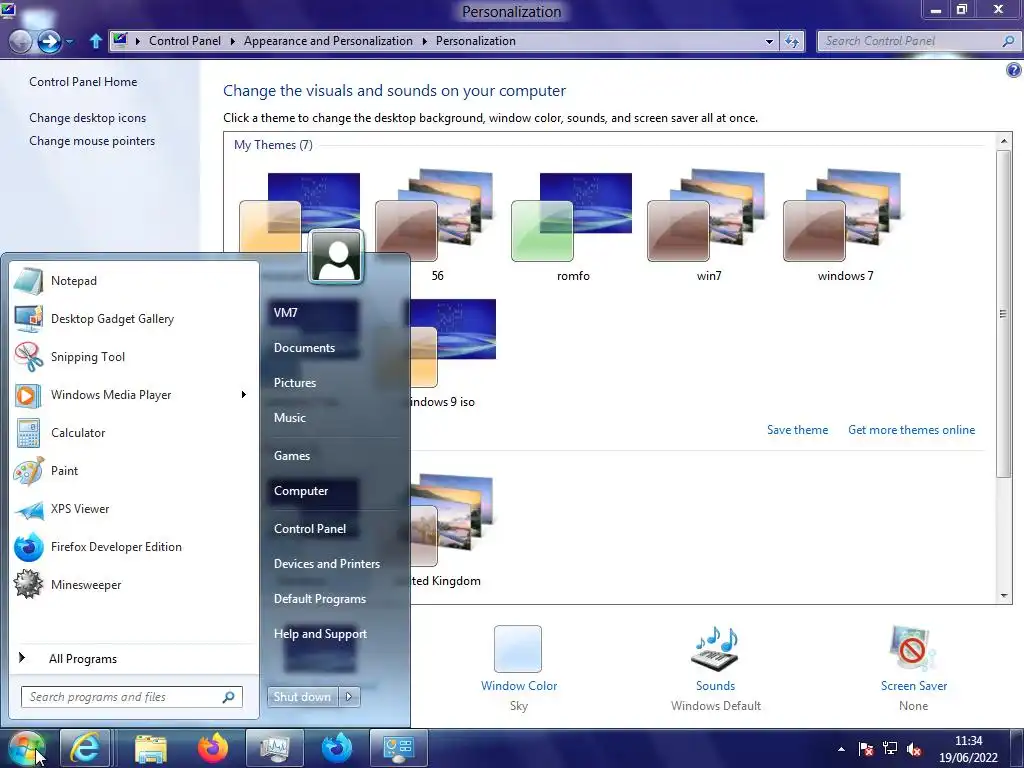
Task: Click the user account picture
Action: click(336, 257)
